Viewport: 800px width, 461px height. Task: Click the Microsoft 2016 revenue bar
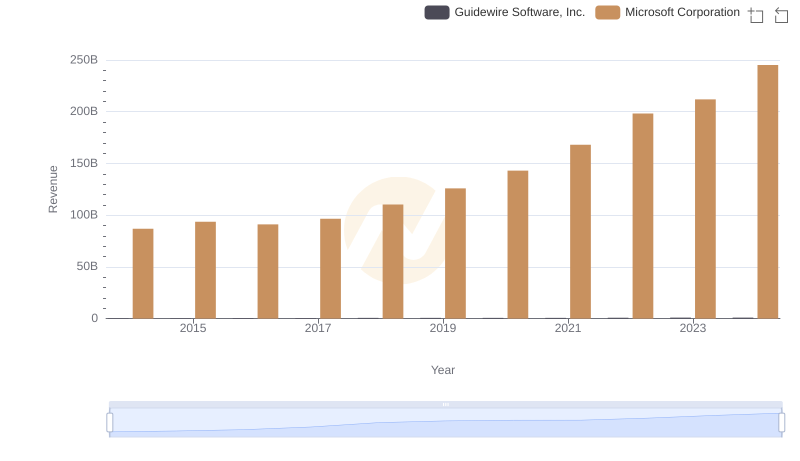click(x=268, y=271)
